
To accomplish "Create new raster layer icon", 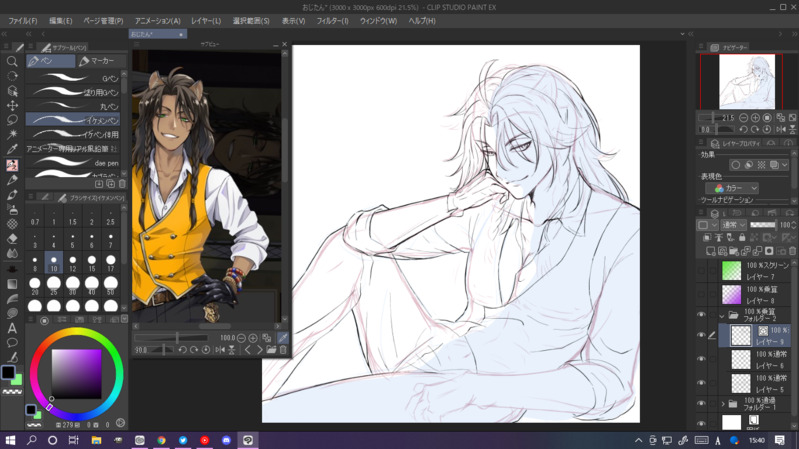I will 710,251.
